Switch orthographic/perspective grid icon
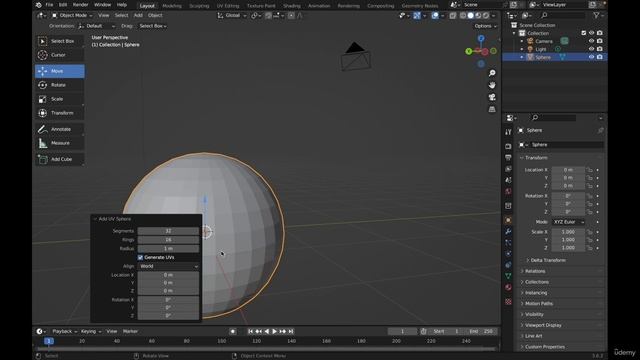This screenshot has width=640, height=360. pos(492,109)
